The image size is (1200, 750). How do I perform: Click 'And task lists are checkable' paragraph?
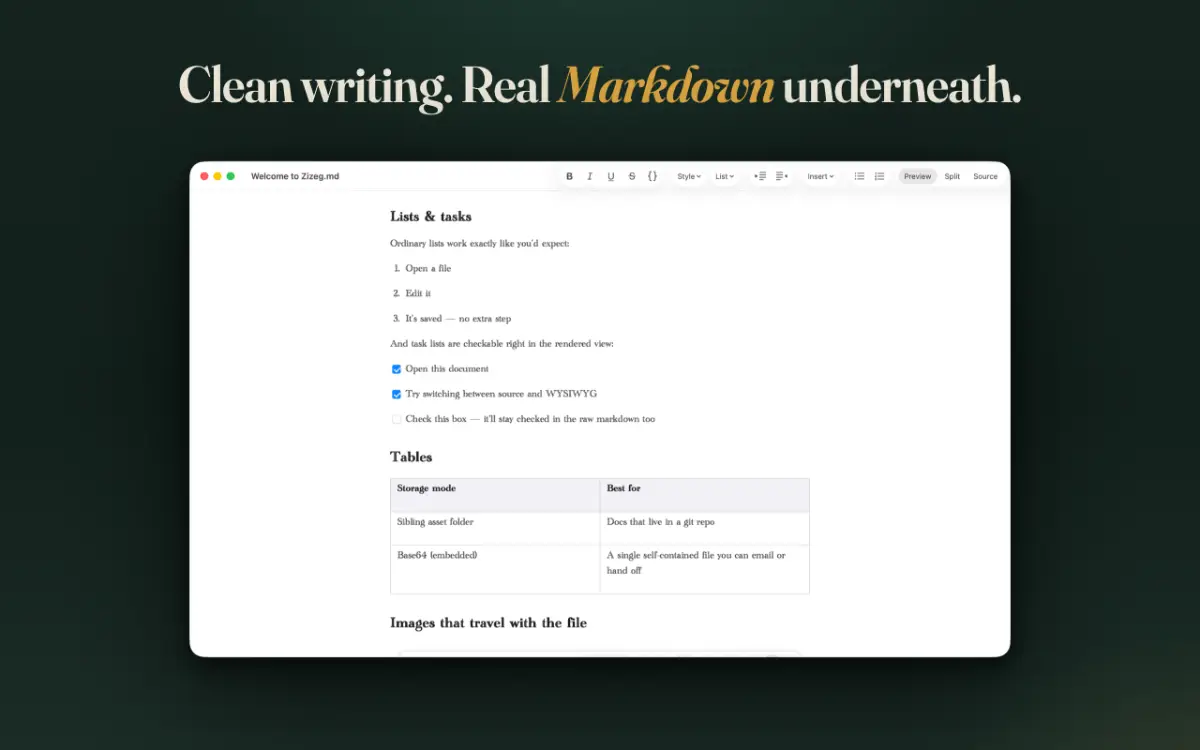pyautogui.click(x=502, y=343)
